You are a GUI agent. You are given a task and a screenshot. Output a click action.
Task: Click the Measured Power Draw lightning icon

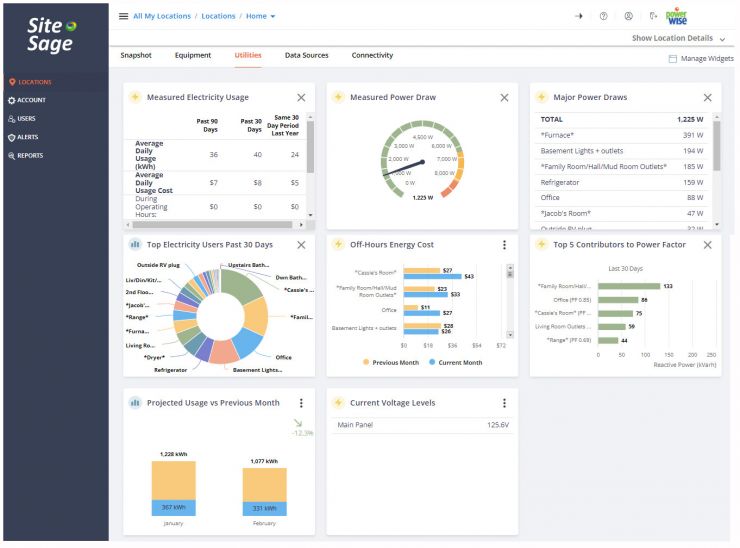[338, 97]
